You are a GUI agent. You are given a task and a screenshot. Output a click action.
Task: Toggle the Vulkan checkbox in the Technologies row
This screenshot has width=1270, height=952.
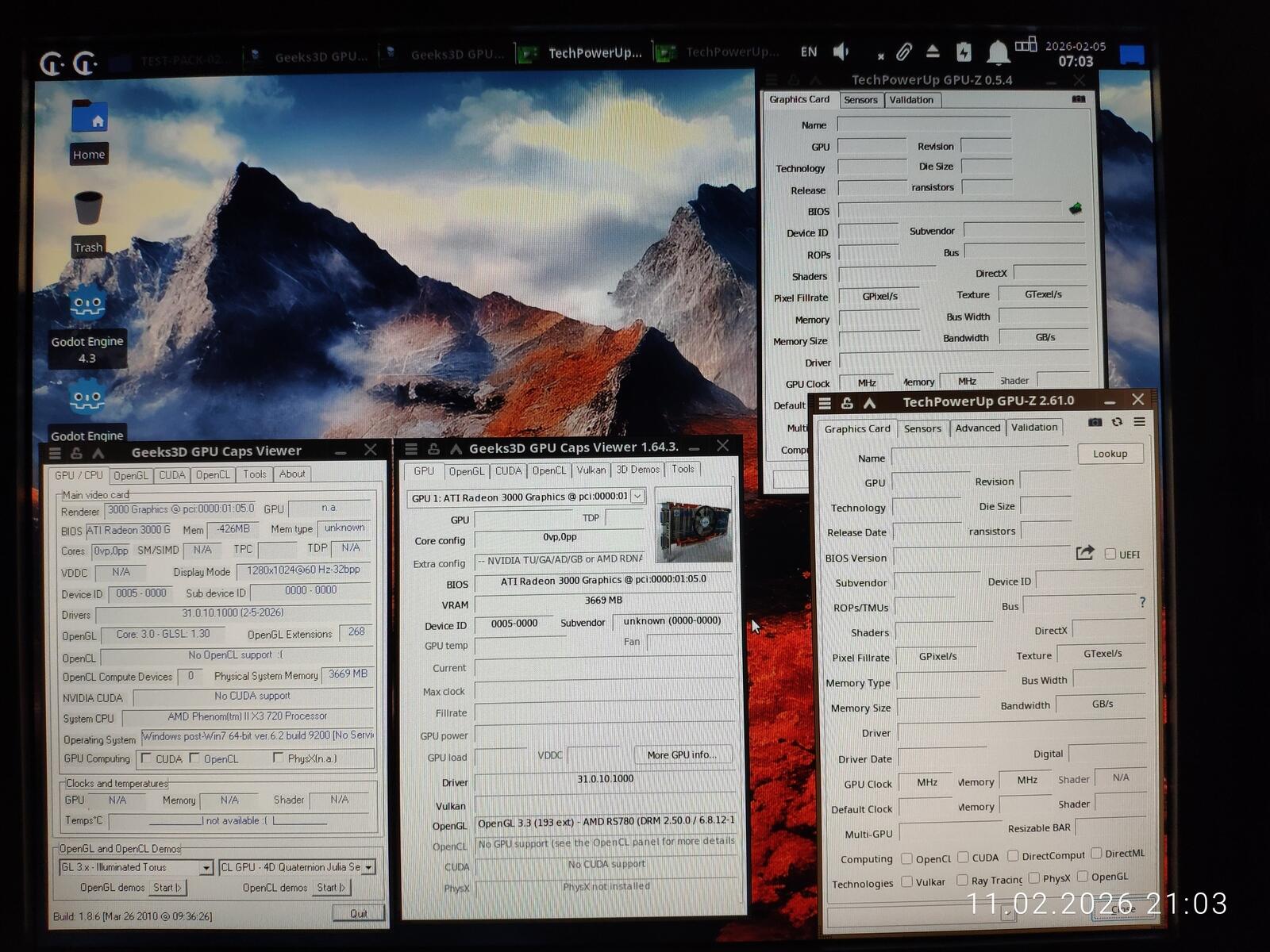tap(906, 881)
